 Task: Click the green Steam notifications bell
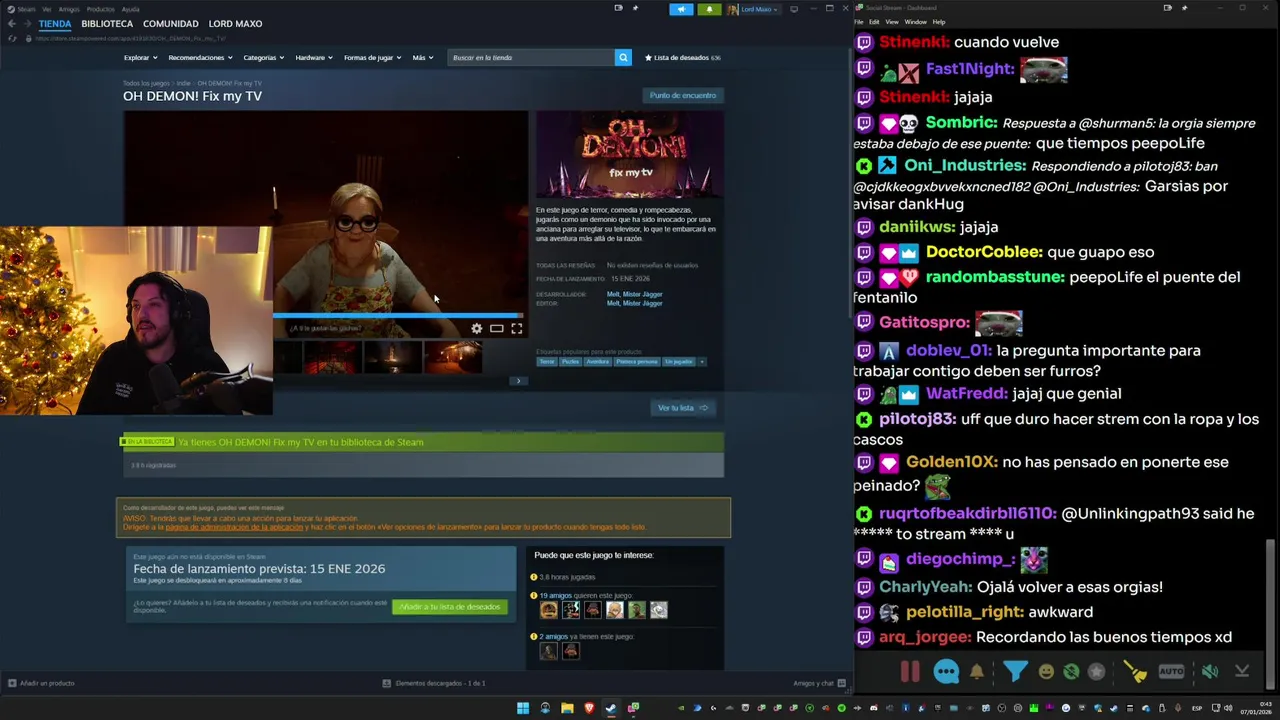[x=709, y=9]
